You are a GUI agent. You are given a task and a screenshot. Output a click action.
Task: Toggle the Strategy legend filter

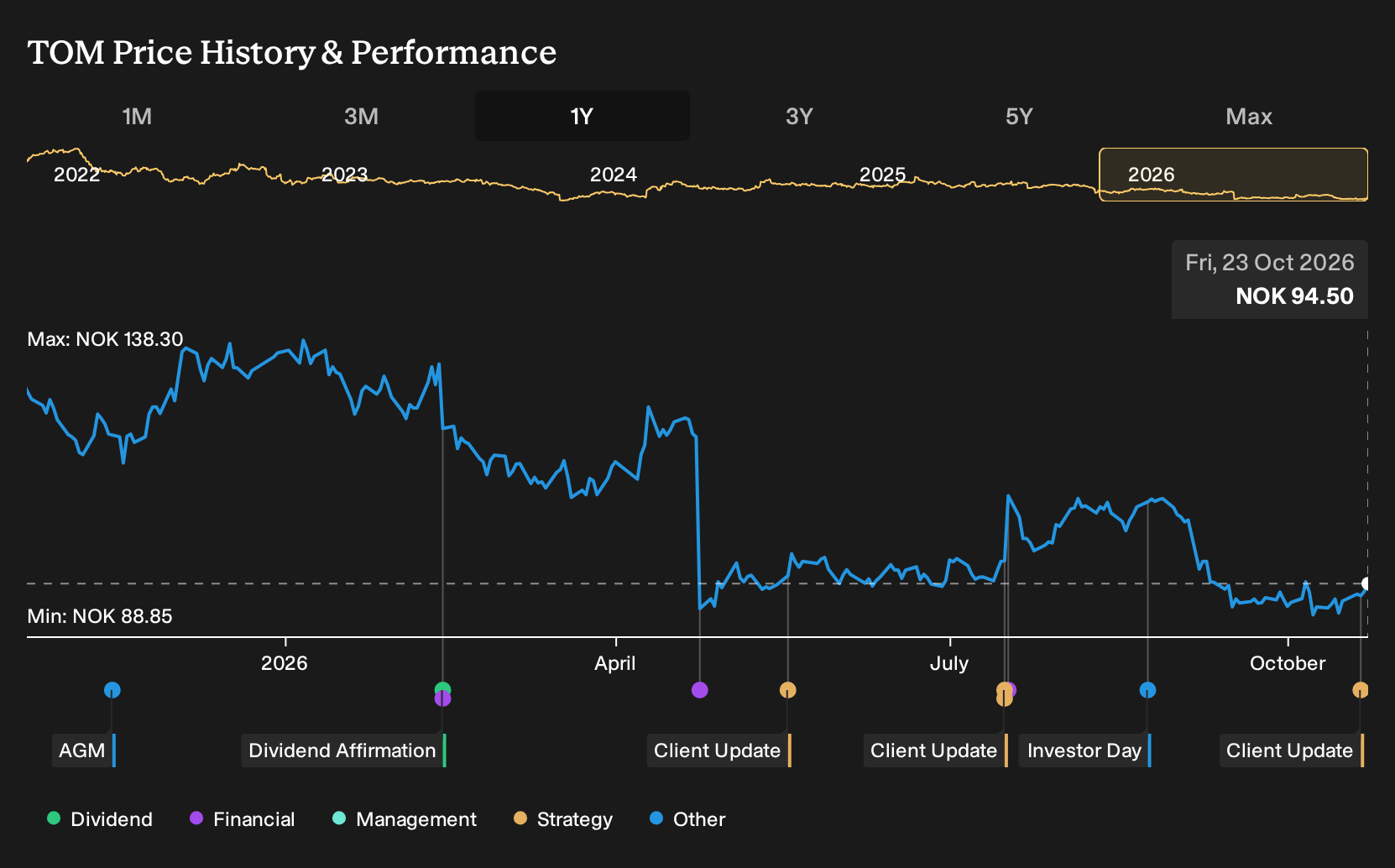(563, 819)
